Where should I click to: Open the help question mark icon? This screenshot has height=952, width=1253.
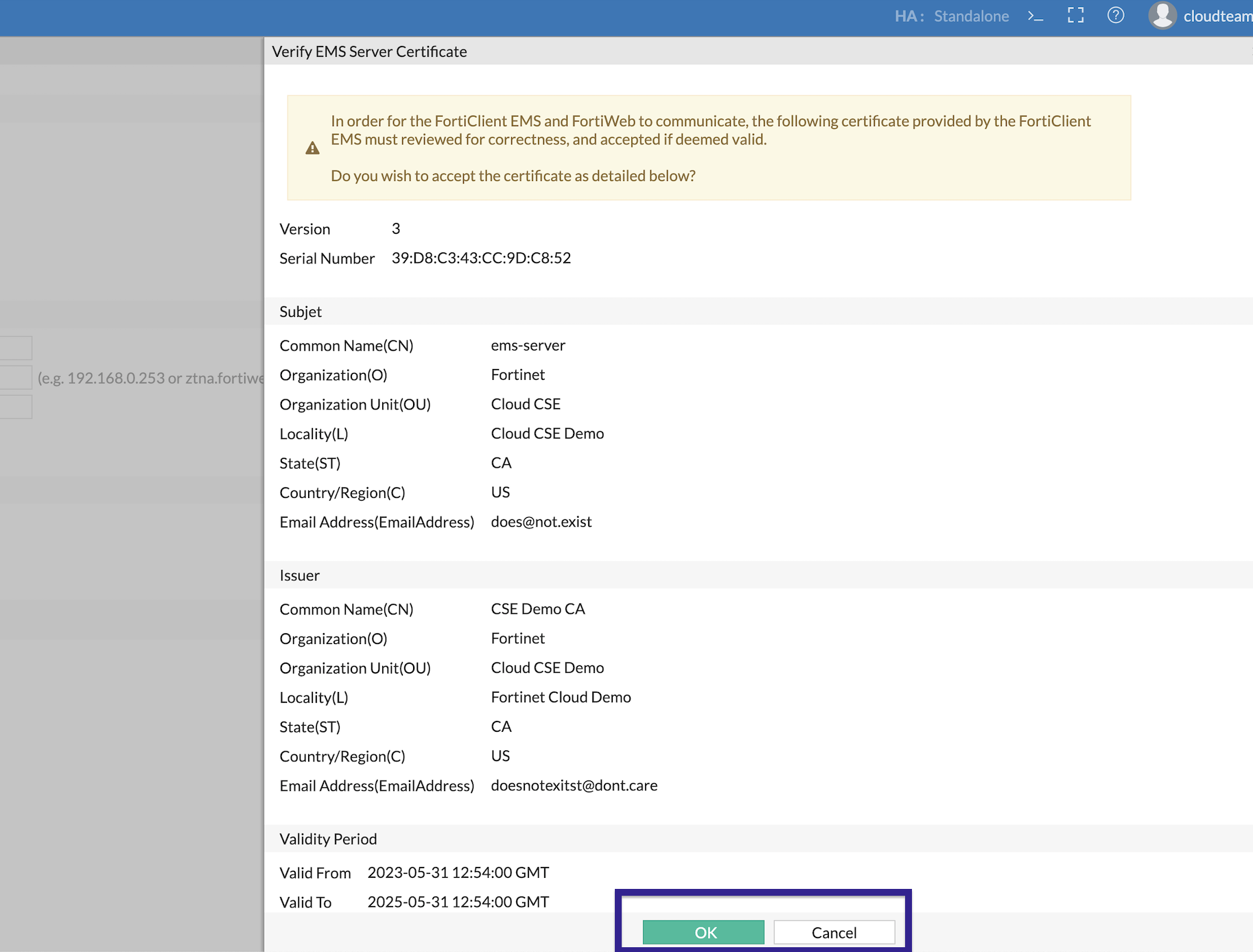[1116, 15]
